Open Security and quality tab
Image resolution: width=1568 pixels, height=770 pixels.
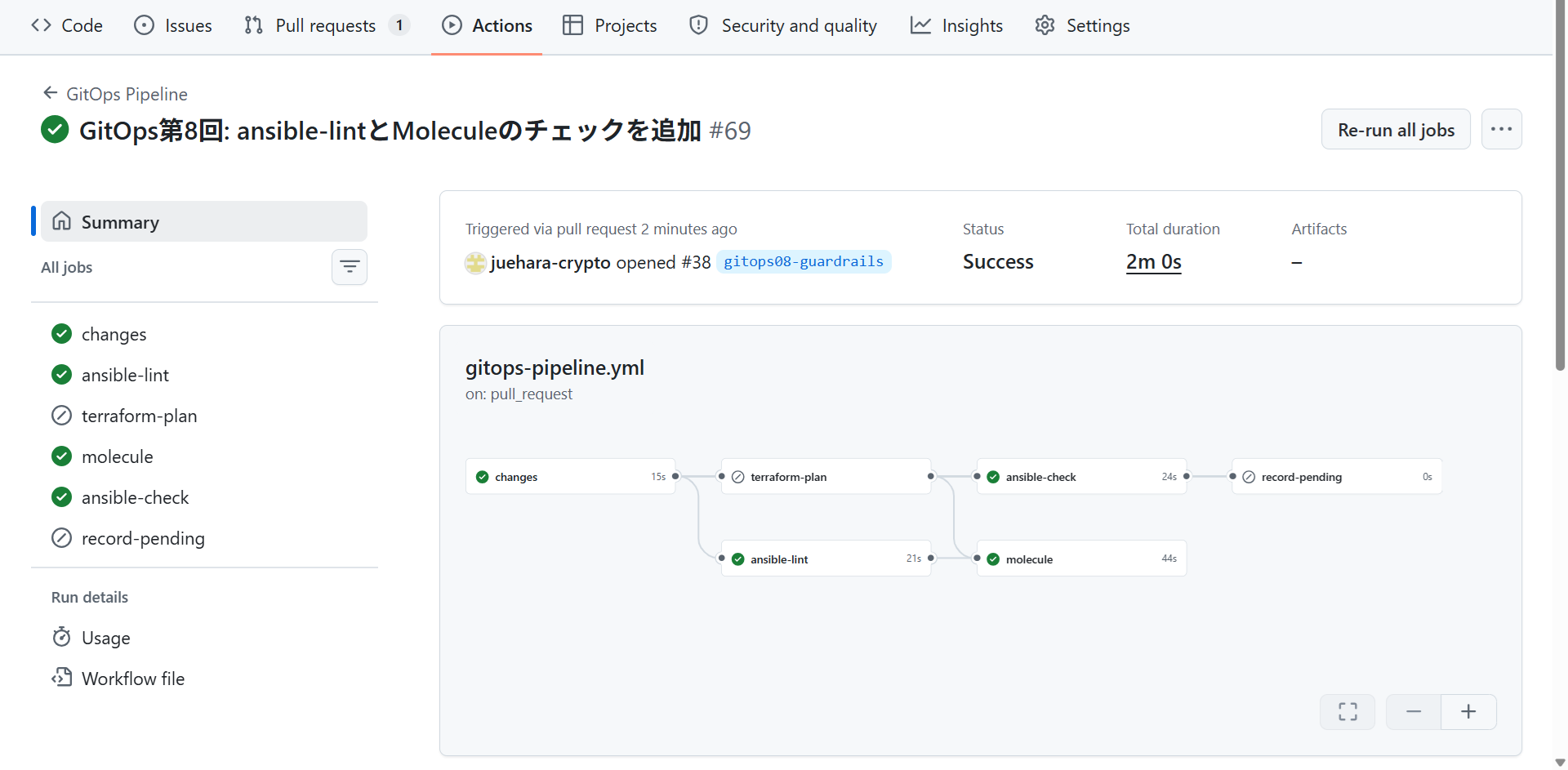click(x=783, y=25)
